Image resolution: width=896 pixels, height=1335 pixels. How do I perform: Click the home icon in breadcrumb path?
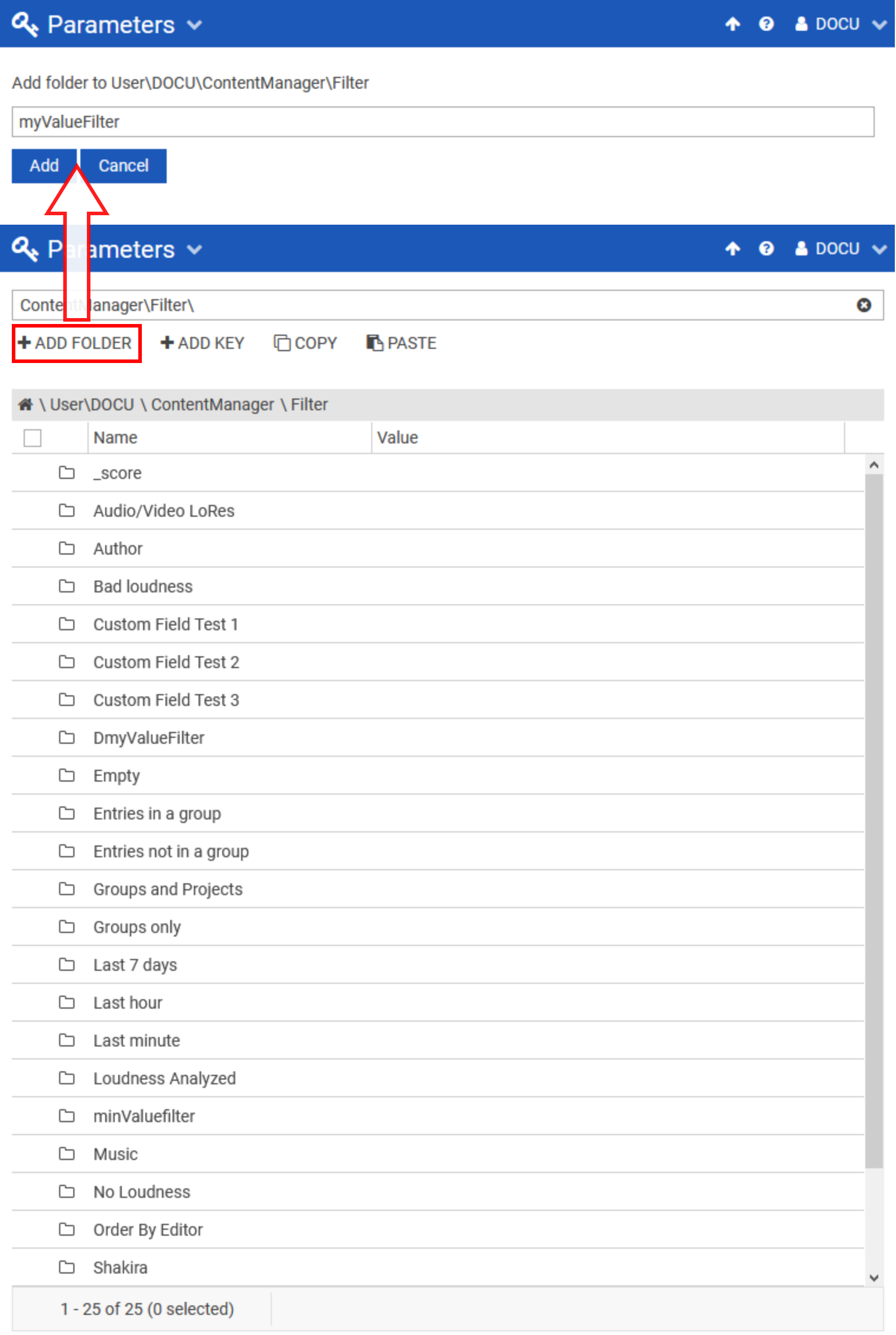point(25,404)
